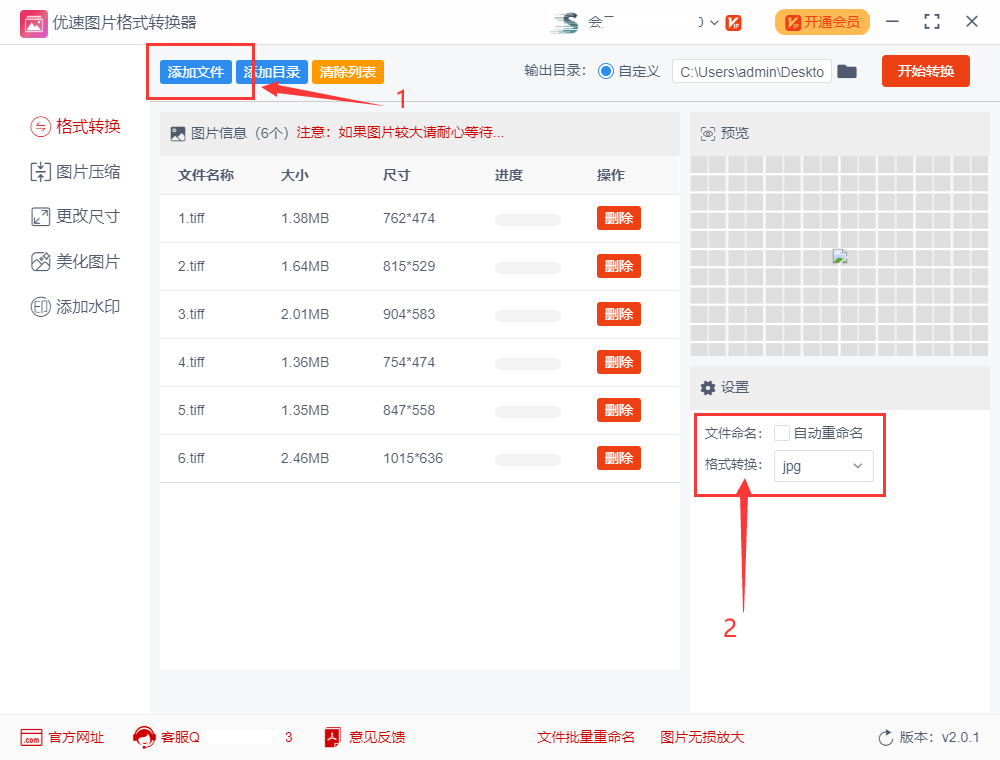Switch to the 更改尺寸 sidebar tool
The image size is (1000, 760).
point(75,217)
